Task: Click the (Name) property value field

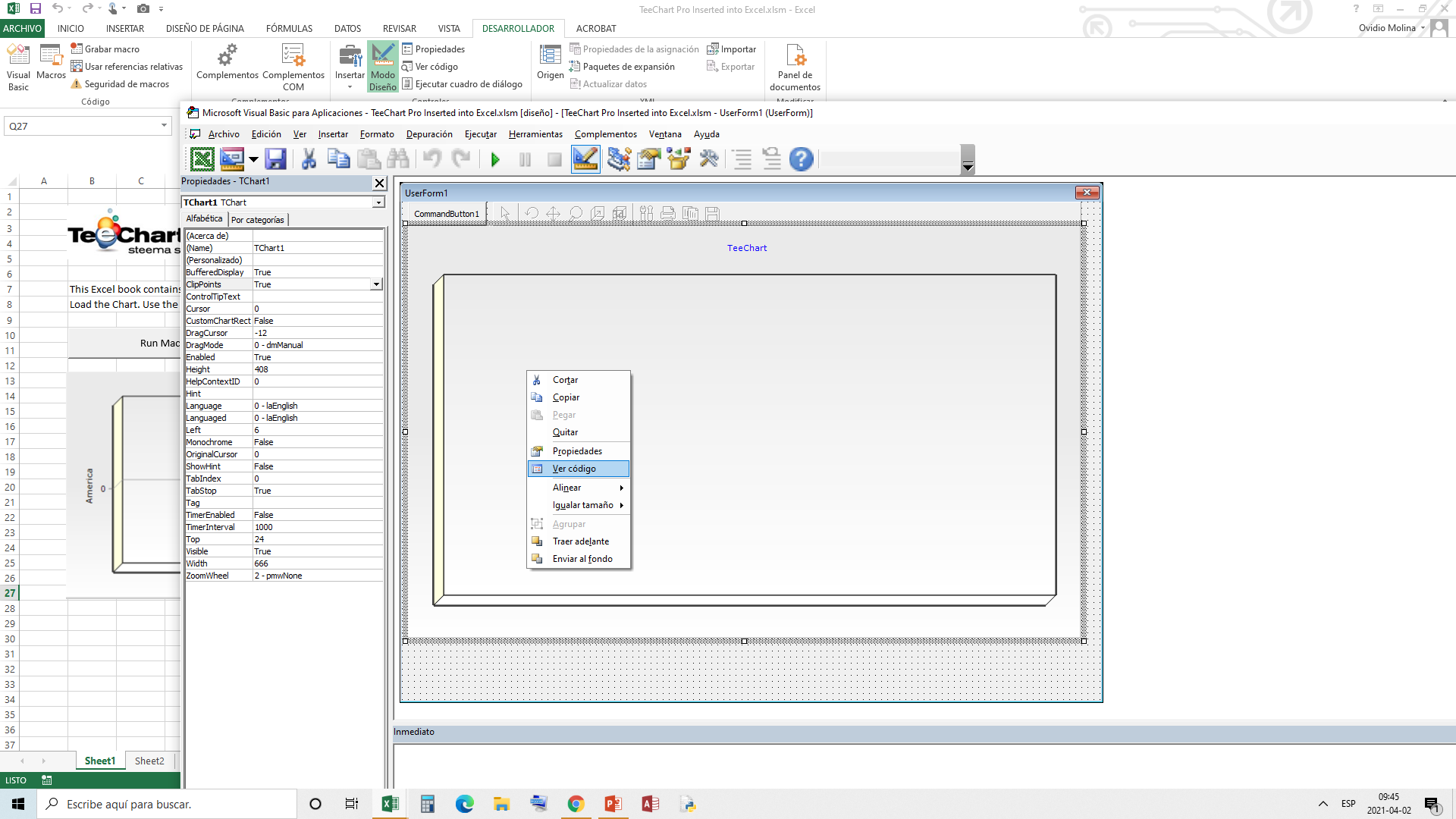Action: tap(318, 248)
